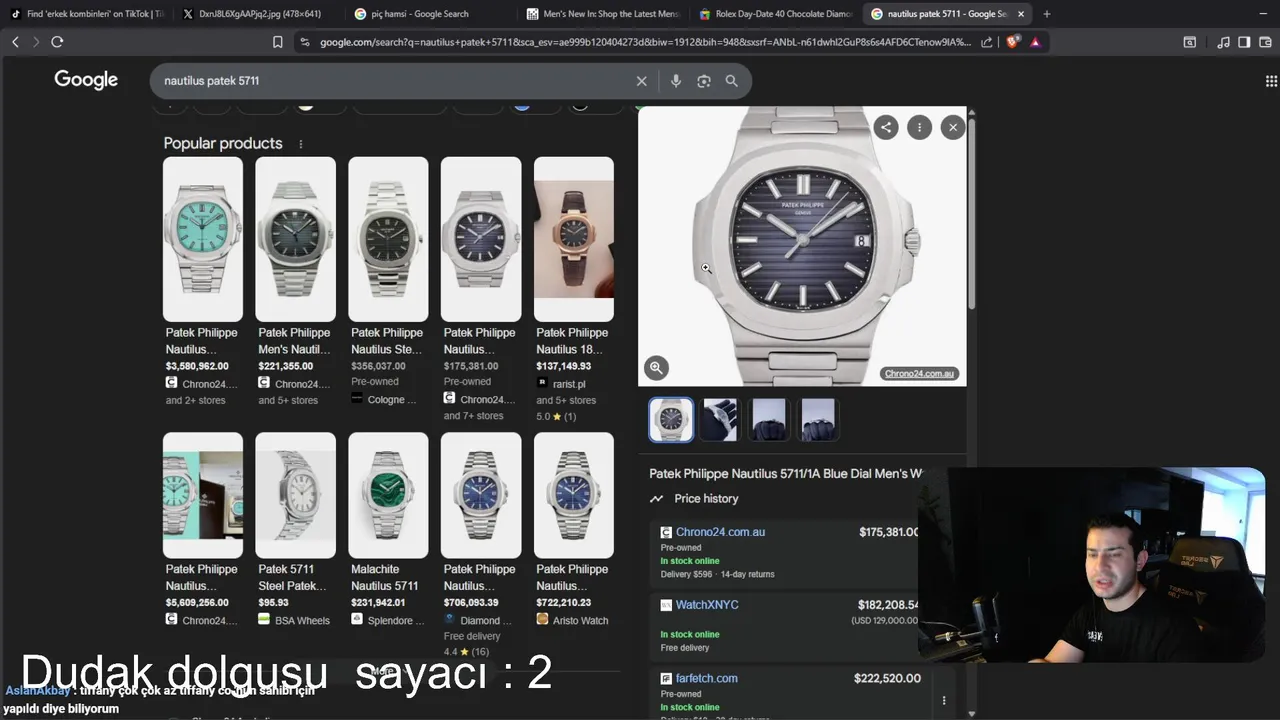Switch to Men's New In tab

pos(604,14)
